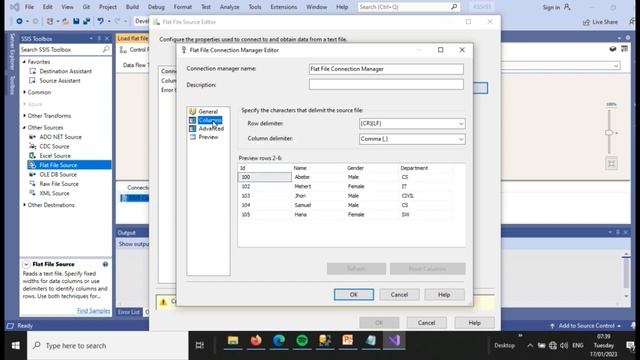Collapse the Favorites group in SSIS Toolbox
The height and width of the screenshot is (360, 640).
[x=24, y=62]
